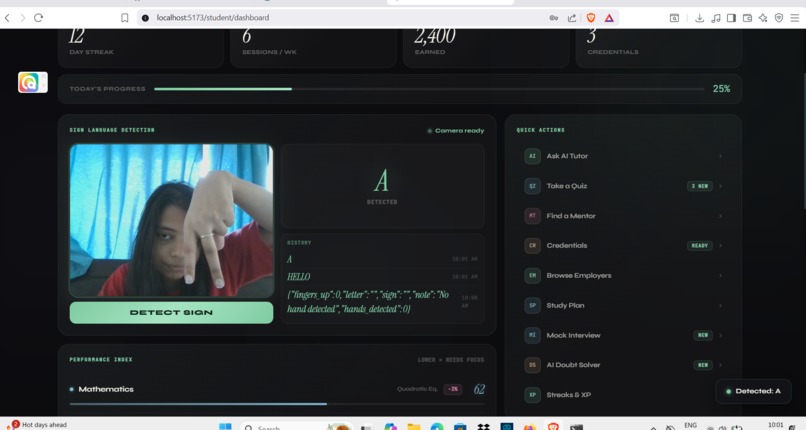This screenshot has height=430, width=806.
Task: Toggle the browser sidebar panel
Action: click(x=731, y=18)
